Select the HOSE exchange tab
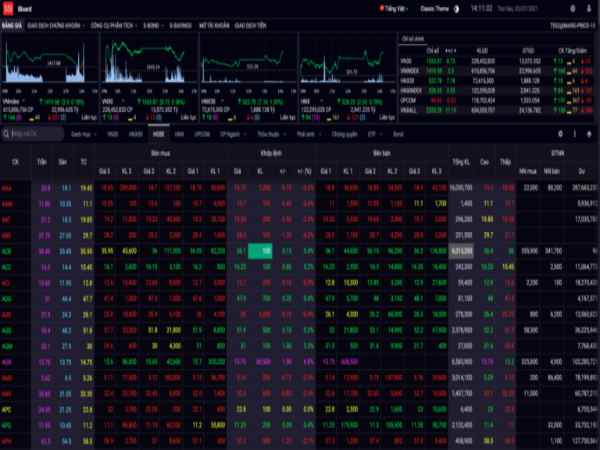The height and width of the screenshot is (450, 600). pyautogui.click(x=158, y=132)
